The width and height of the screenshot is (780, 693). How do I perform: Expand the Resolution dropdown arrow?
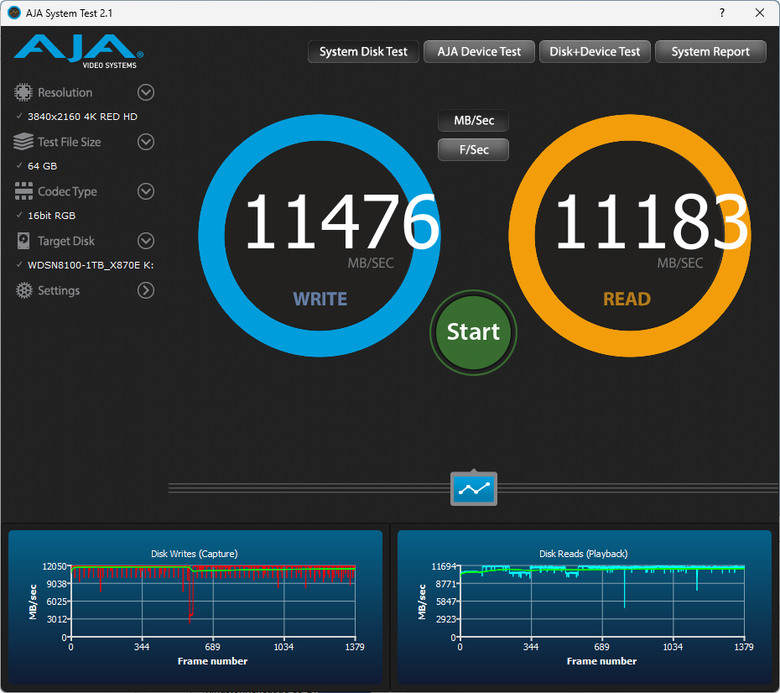point(146,93)
